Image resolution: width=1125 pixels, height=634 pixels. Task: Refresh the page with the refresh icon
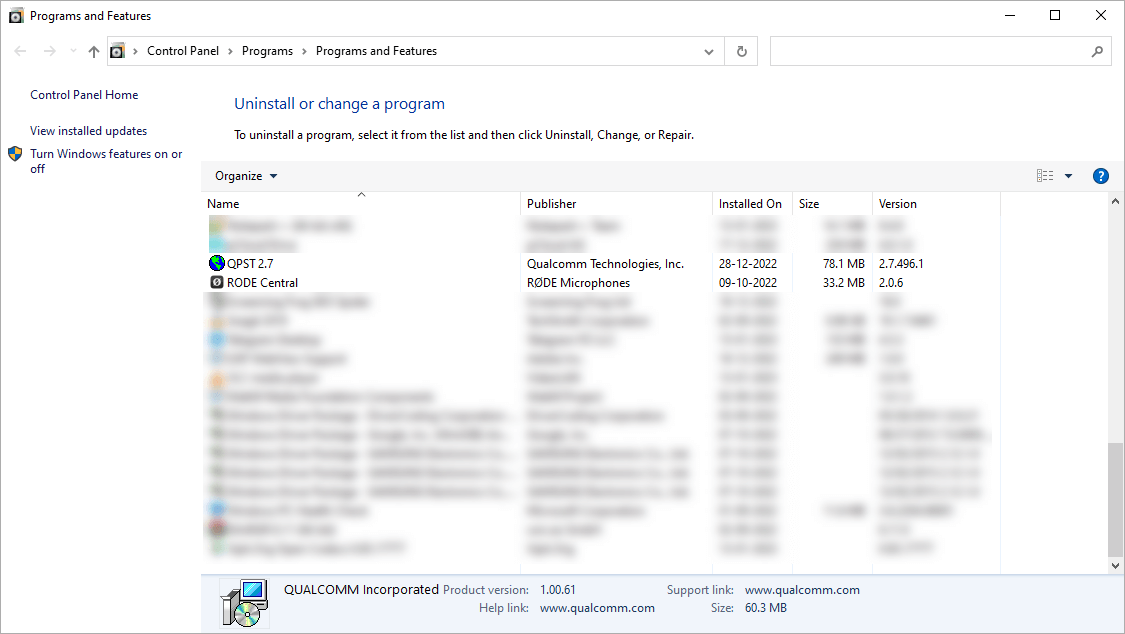741,51
